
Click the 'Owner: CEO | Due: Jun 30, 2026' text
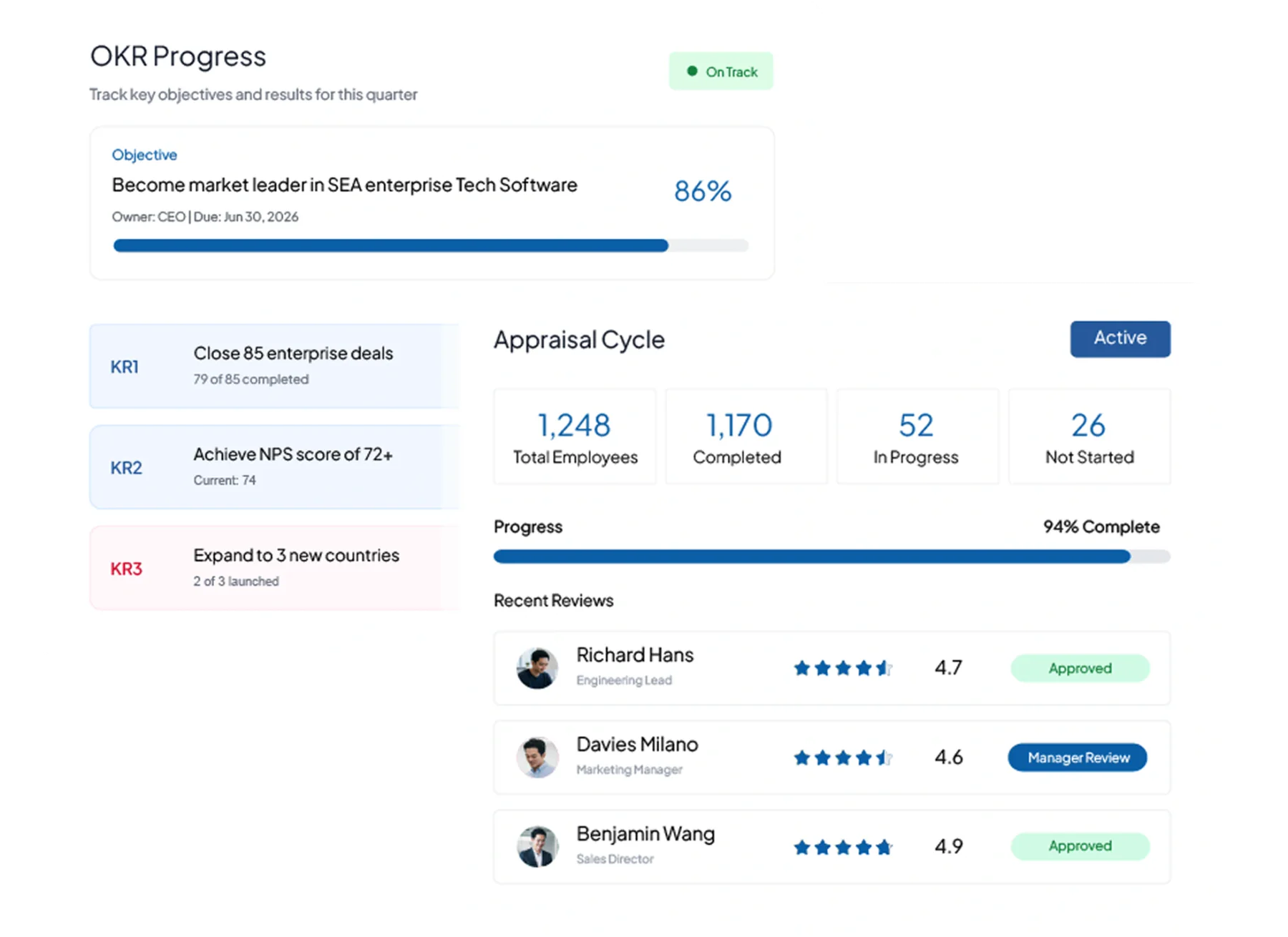[x=205, y=217]
